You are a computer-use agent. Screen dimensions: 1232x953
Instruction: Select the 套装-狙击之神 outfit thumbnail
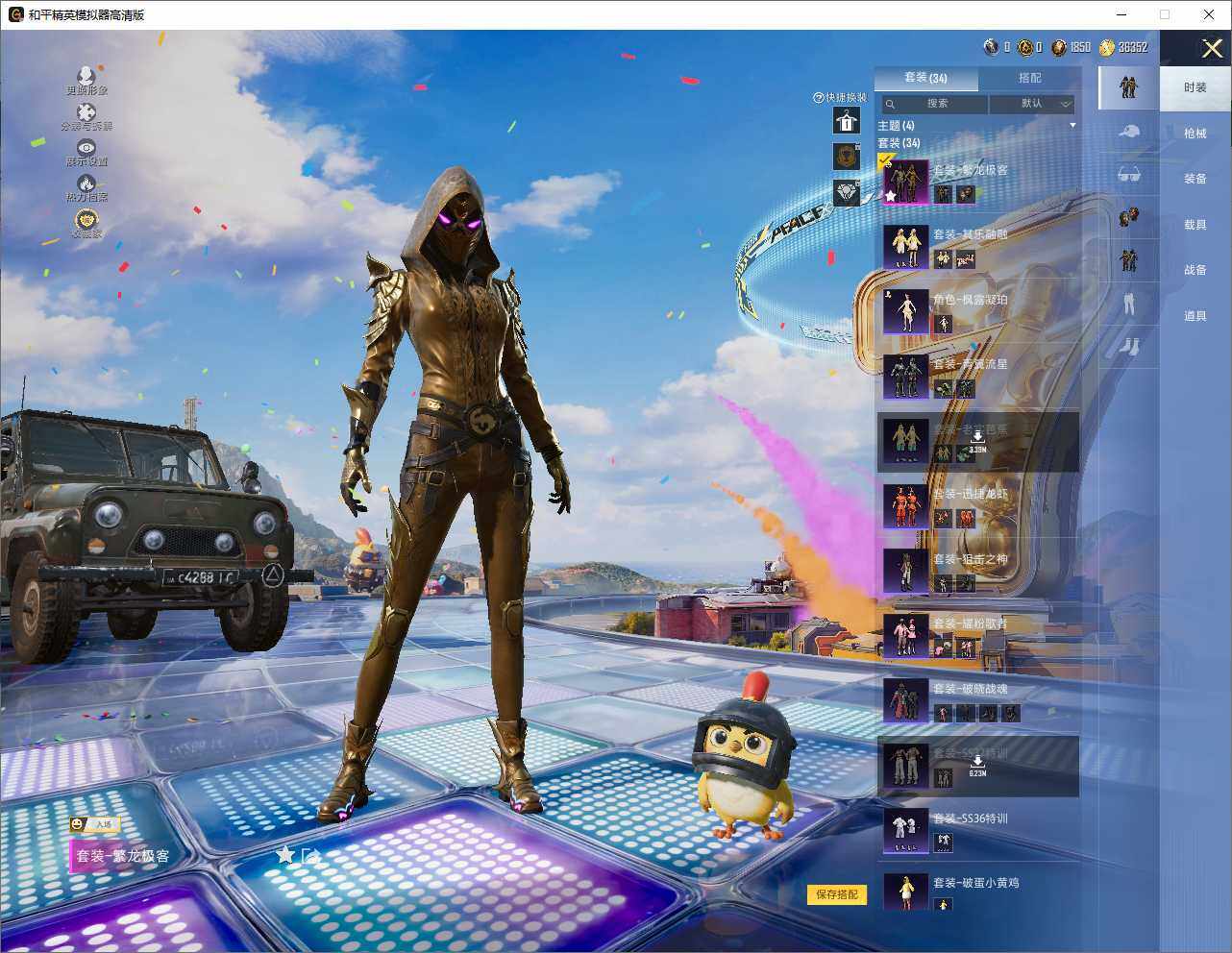[906, 571]
